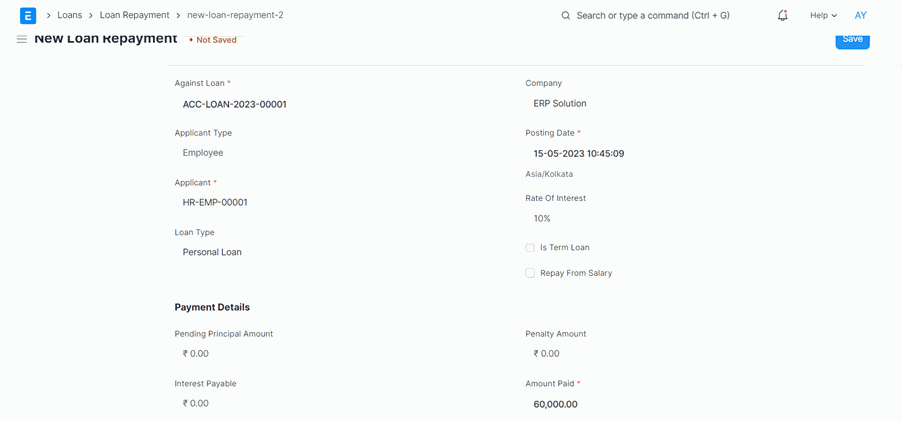Image resolution: width=902 pixels, height=422 pixels.
Task: Click the New Loan Repayment title
Action: [x=106, y=39]
